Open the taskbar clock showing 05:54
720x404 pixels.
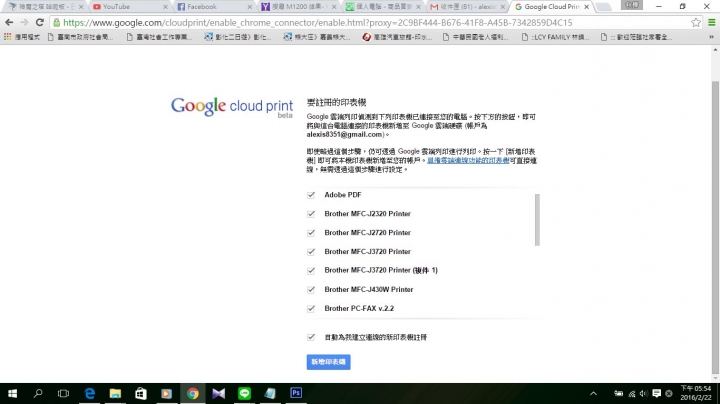(x=695, y=393)
